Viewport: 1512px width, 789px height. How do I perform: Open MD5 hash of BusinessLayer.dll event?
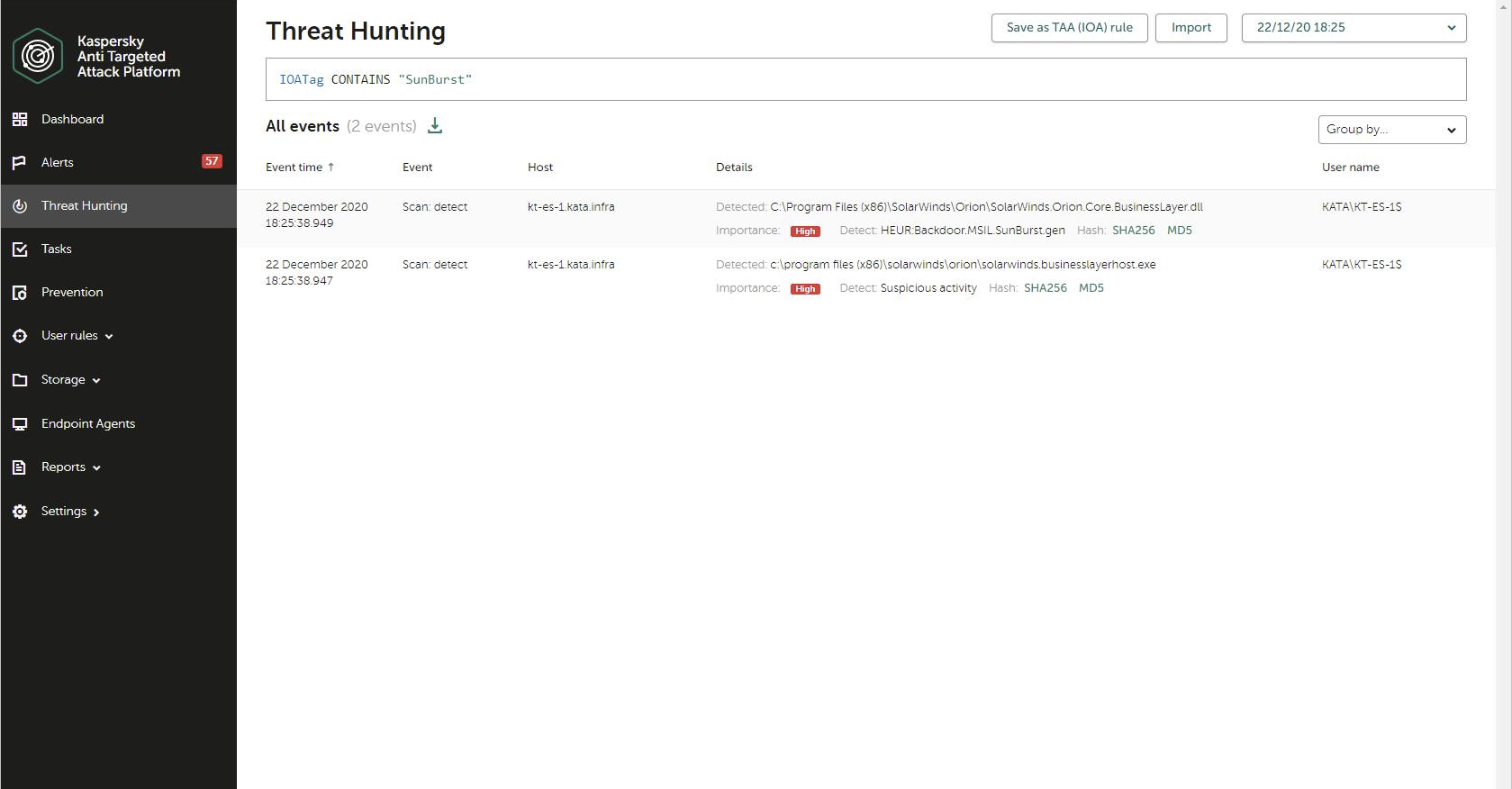pos(1180,231)
